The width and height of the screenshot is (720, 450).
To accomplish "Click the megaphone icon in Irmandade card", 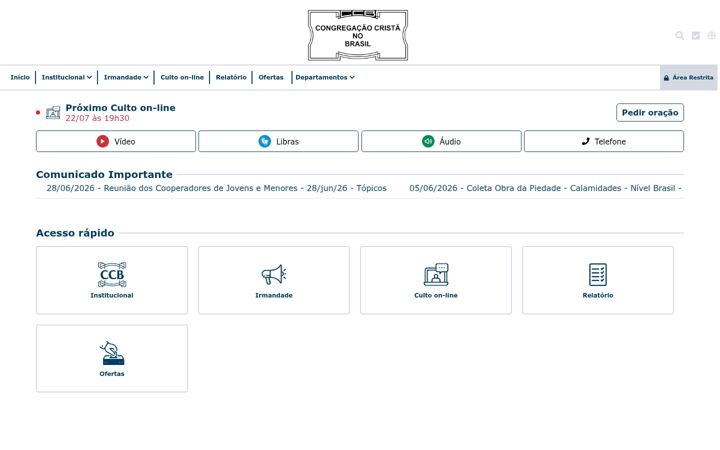I will (274, 275).
